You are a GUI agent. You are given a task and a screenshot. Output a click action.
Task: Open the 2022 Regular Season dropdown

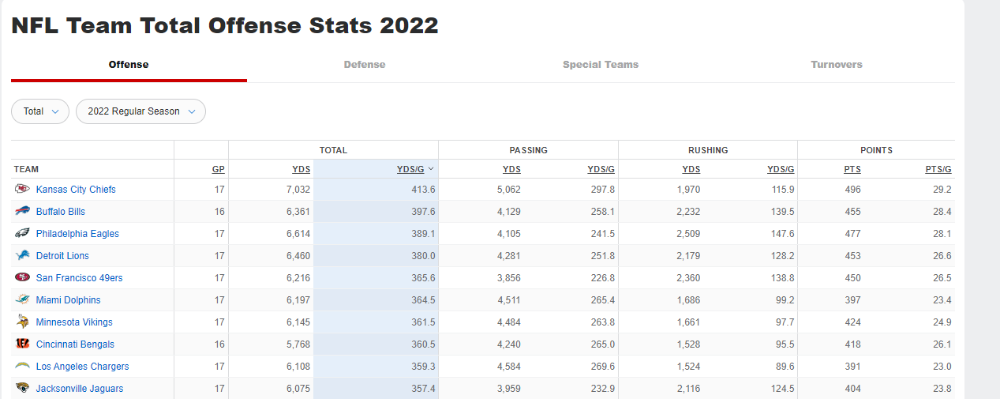point(141,112)
